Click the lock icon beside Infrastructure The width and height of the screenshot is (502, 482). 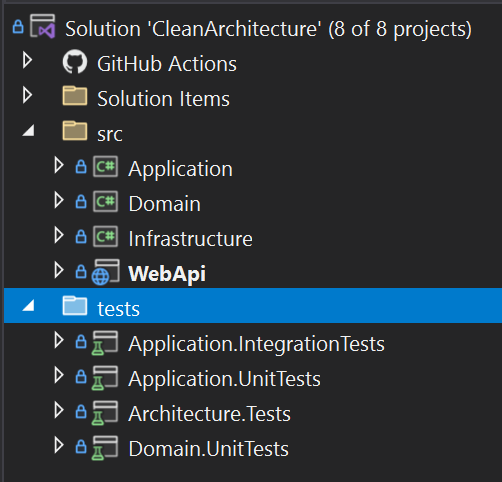click(81, 236)
